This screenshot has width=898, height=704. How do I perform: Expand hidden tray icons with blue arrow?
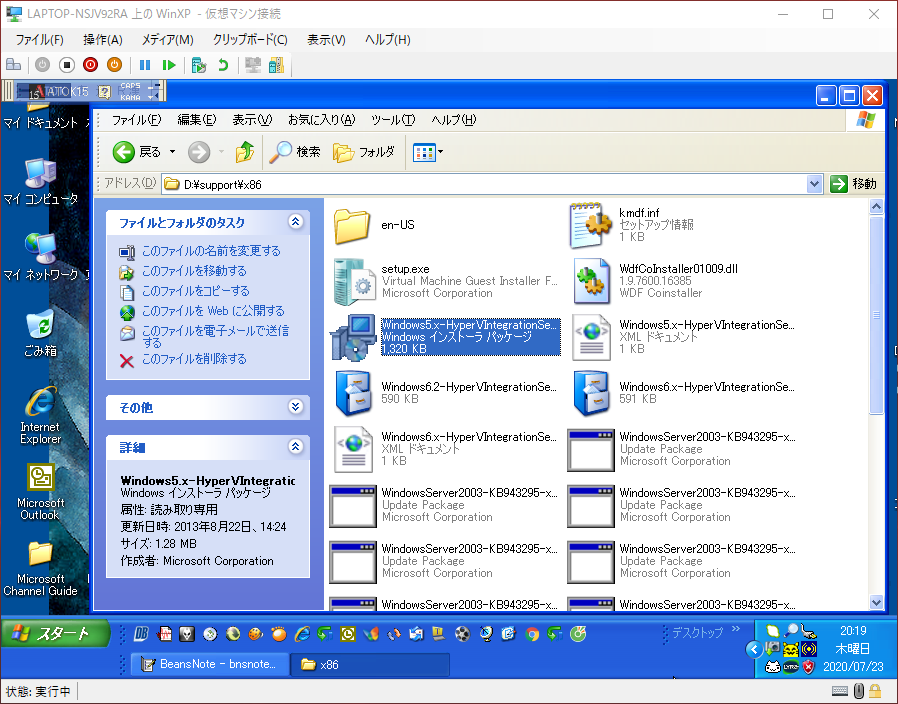[x=754, y=649]
